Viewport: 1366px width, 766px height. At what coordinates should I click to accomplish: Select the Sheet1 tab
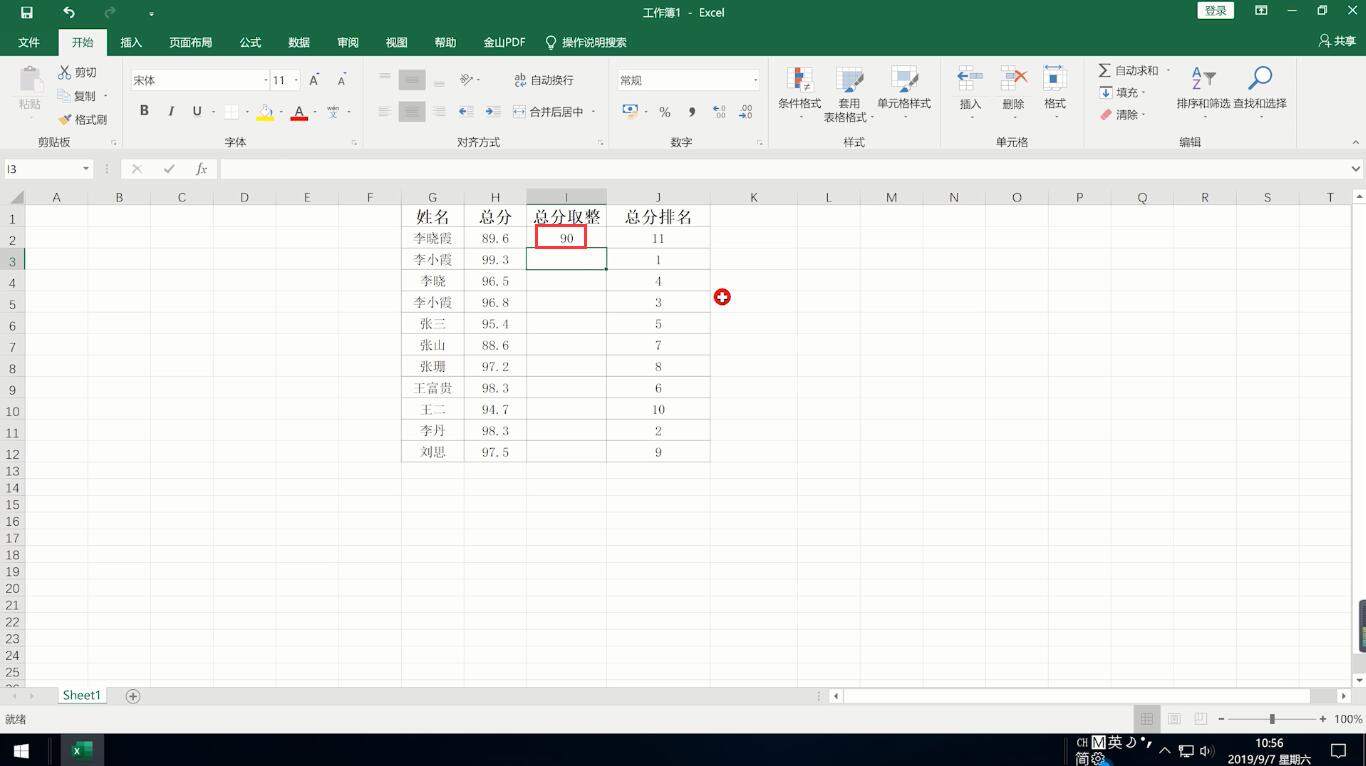pos(81,695)
